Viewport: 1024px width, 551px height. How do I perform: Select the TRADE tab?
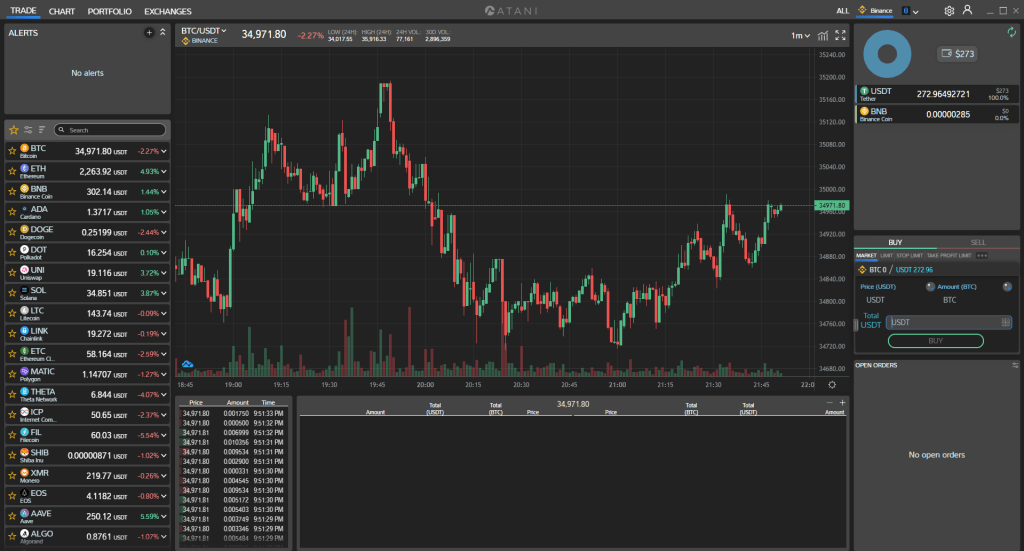click(x=23, y=10)
